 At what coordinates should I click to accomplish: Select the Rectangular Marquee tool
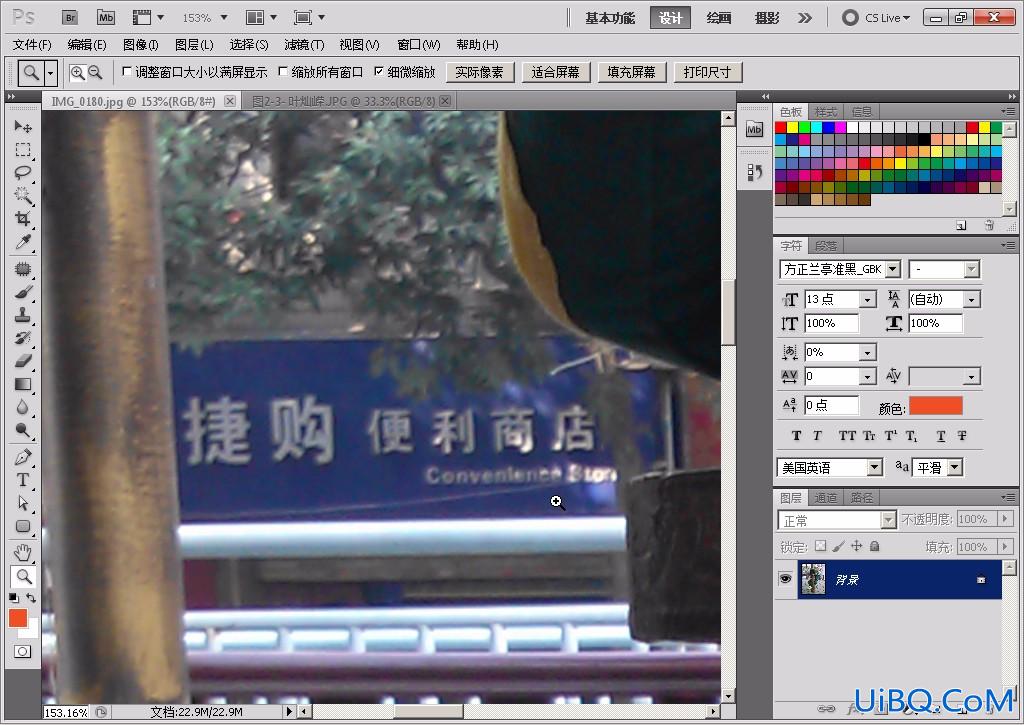(23, 150)
